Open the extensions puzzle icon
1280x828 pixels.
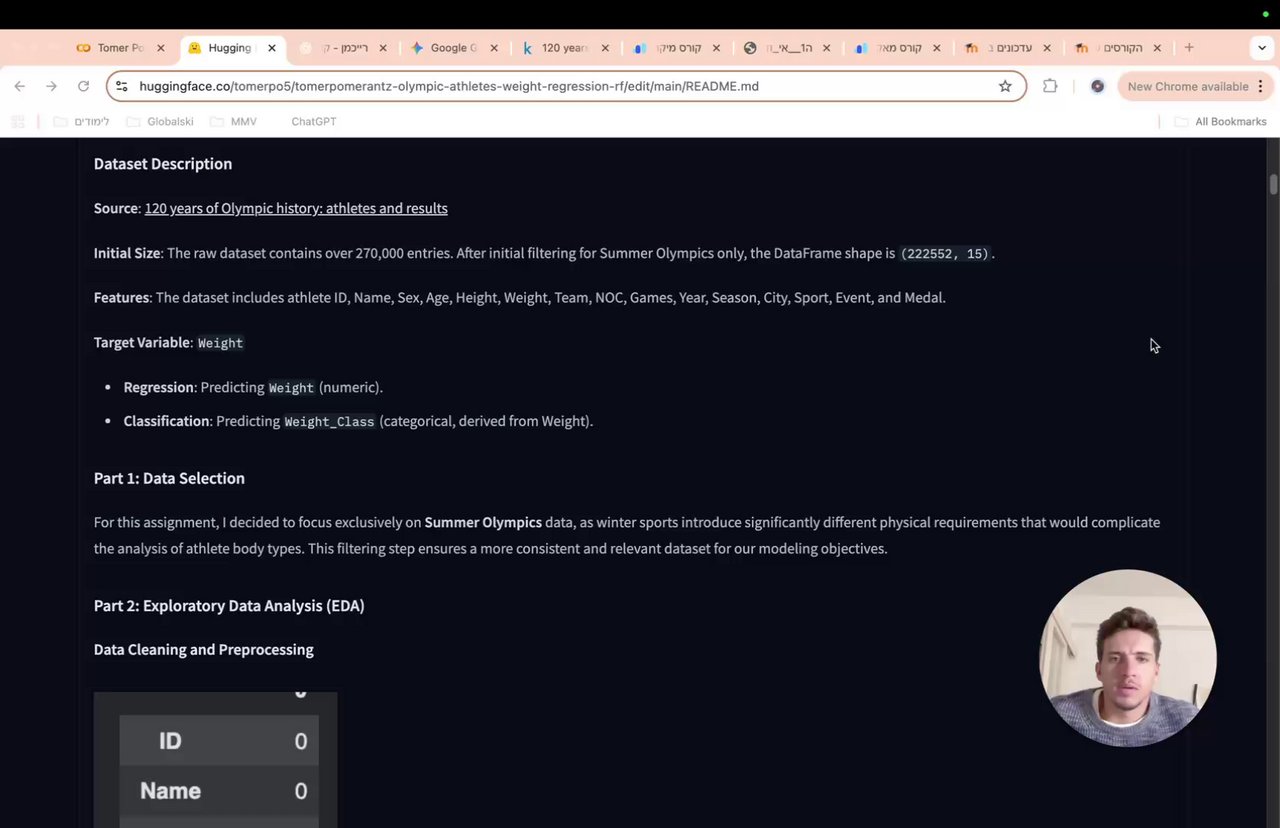(x=1050, y=86)
